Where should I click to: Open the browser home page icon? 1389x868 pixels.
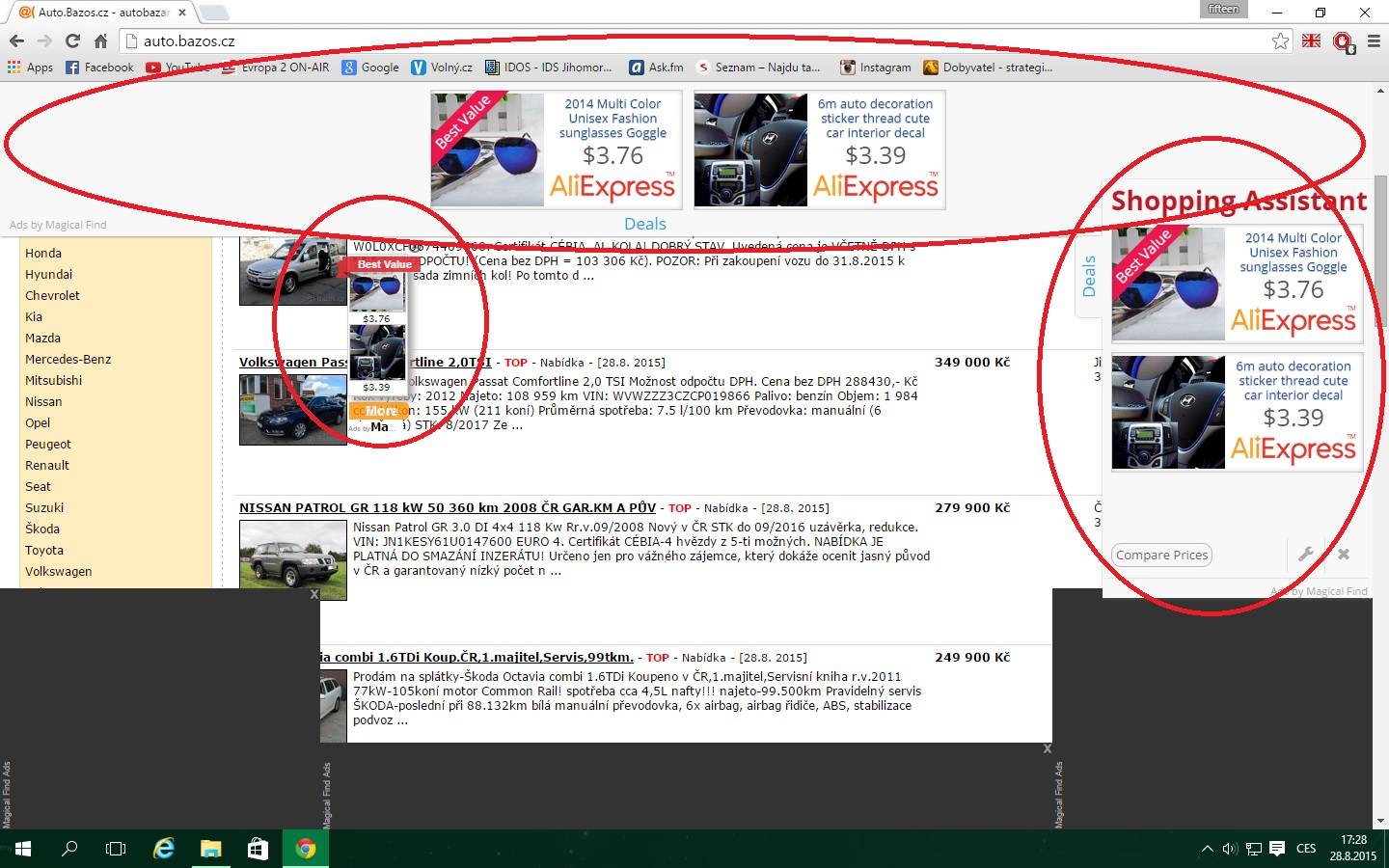pos(100,41)
